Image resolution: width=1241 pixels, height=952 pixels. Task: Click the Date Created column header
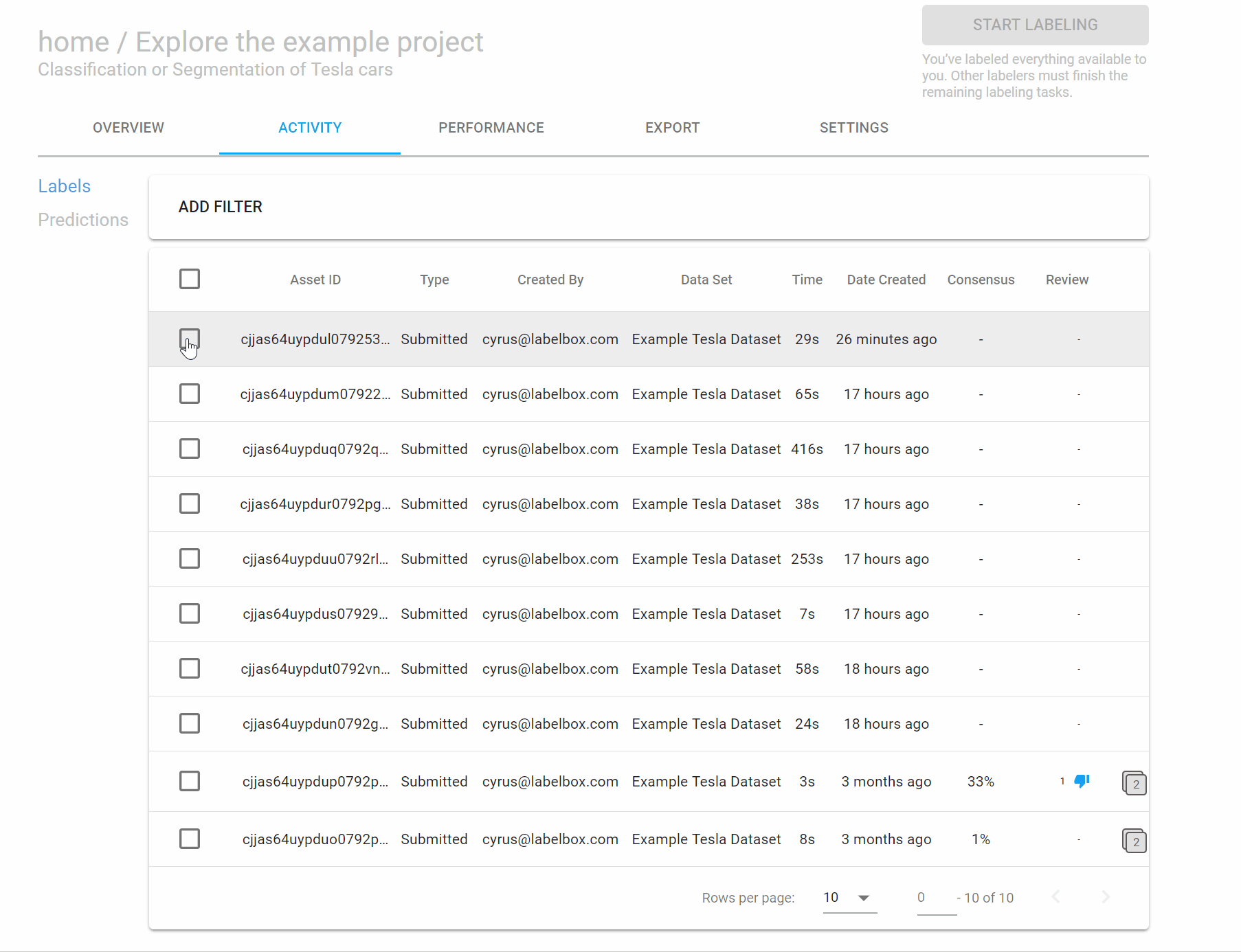(x=886, y=280)
